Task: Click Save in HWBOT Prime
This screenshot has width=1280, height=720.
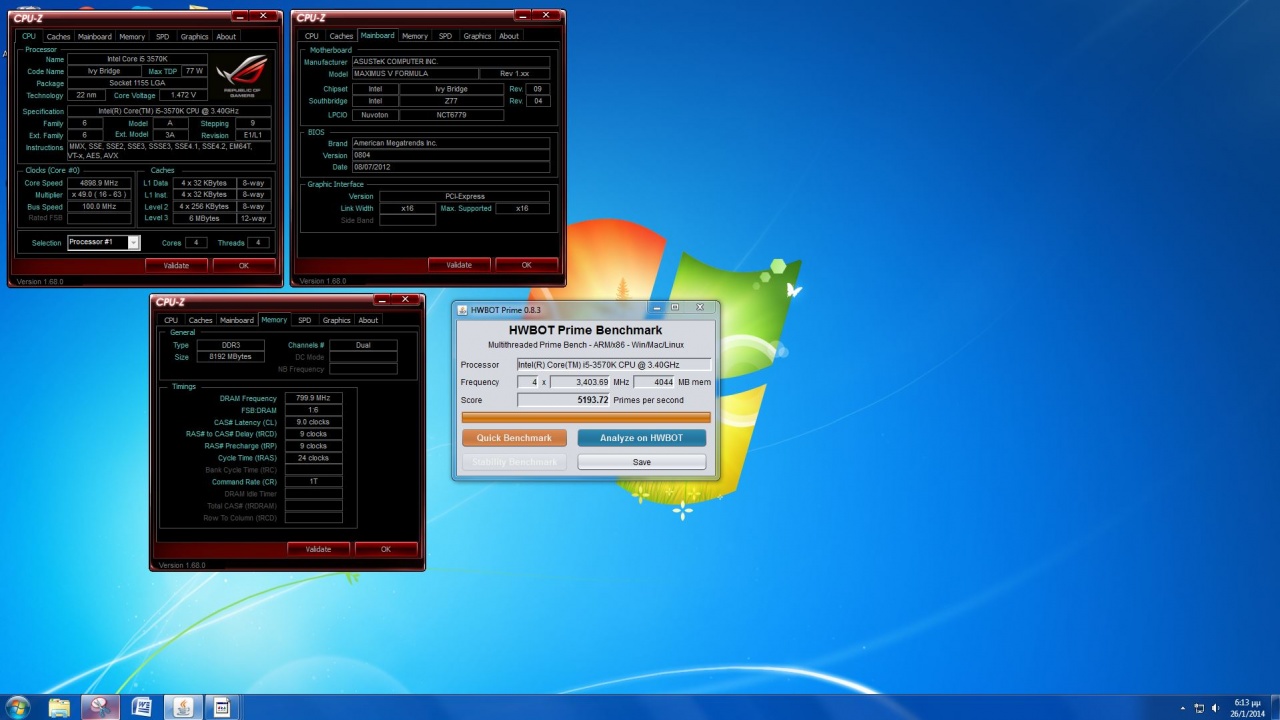Action: (641, 462)
